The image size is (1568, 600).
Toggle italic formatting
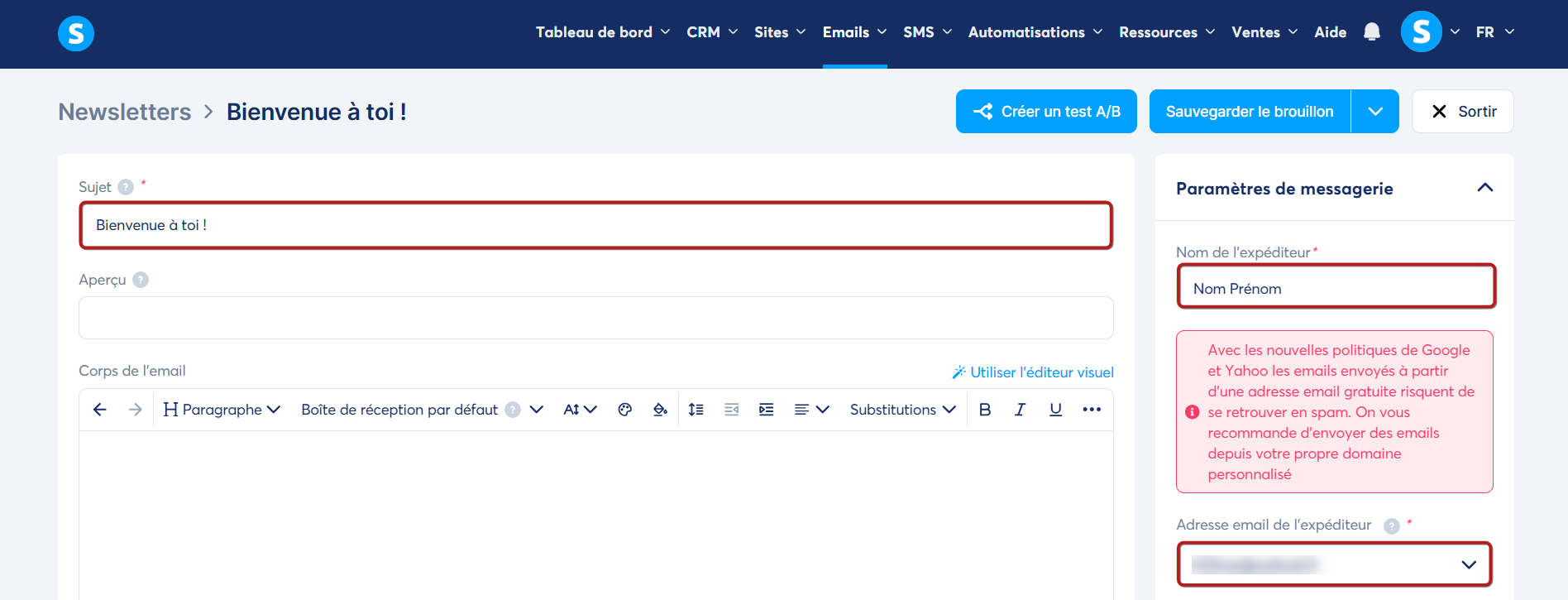1021,410
